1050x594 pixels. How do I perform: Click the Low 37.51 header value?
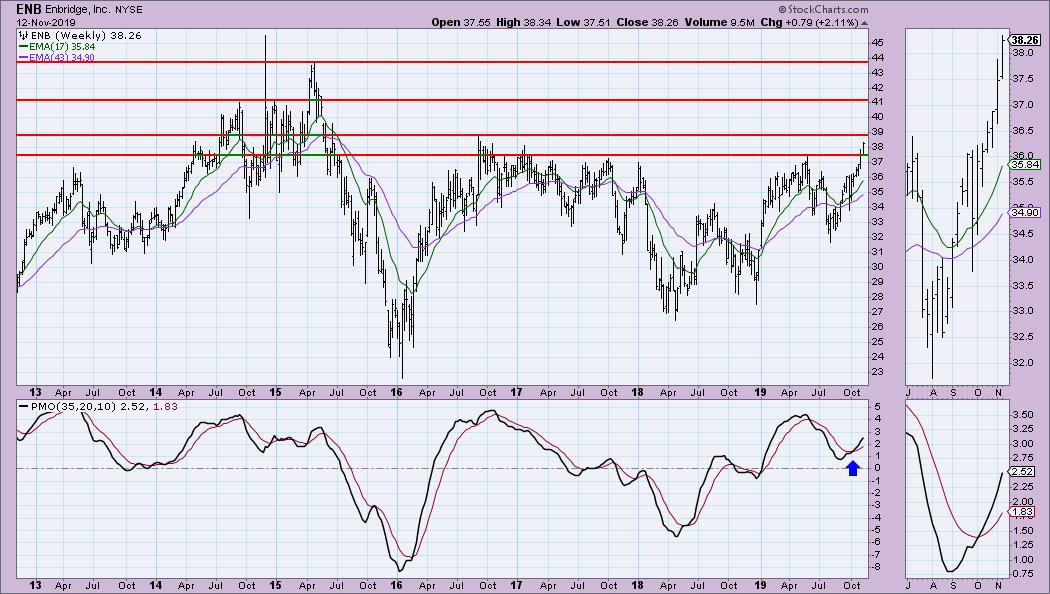[x=583, y=22]
